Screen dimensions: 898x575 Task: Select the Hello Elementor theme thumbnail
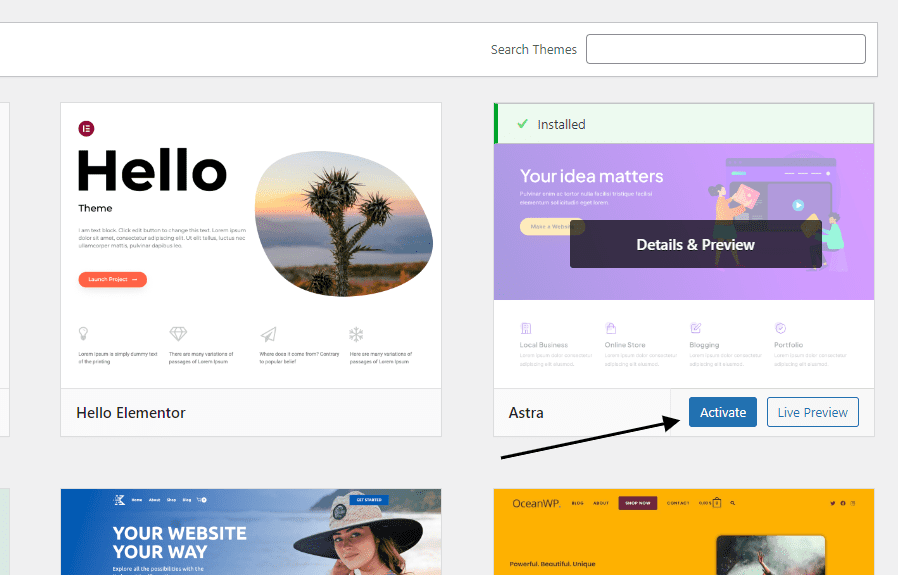pyautogui.click(x=251, y=246)
